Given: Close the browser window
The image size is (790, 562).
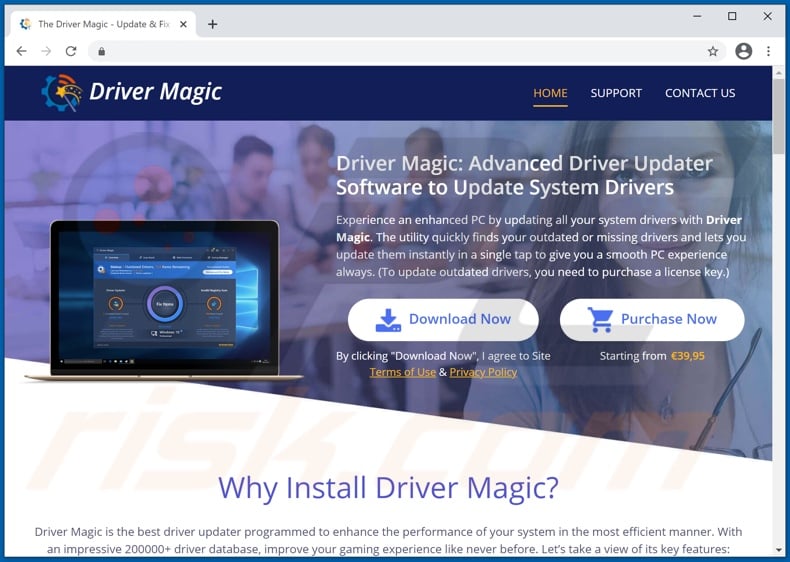Looking at the screenshot, I should click(x=767, y=16).
